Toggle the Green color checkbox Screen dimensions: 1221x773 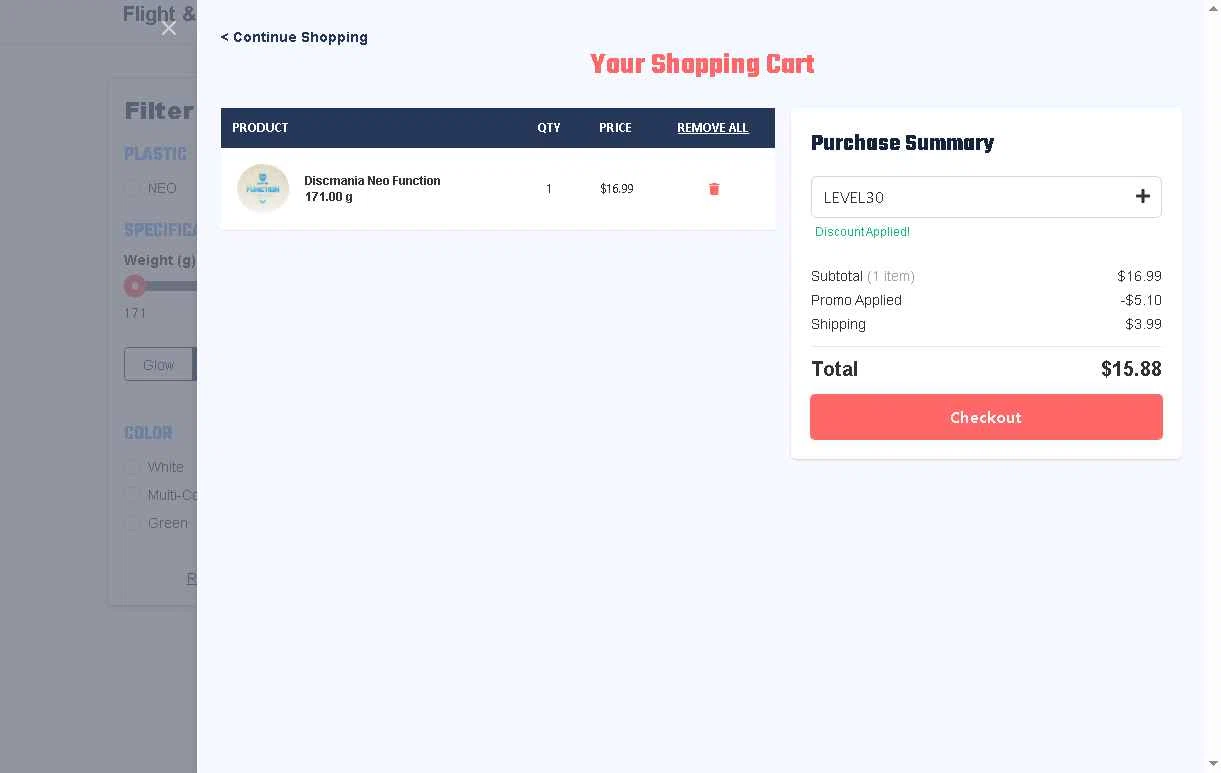[132, 523]
